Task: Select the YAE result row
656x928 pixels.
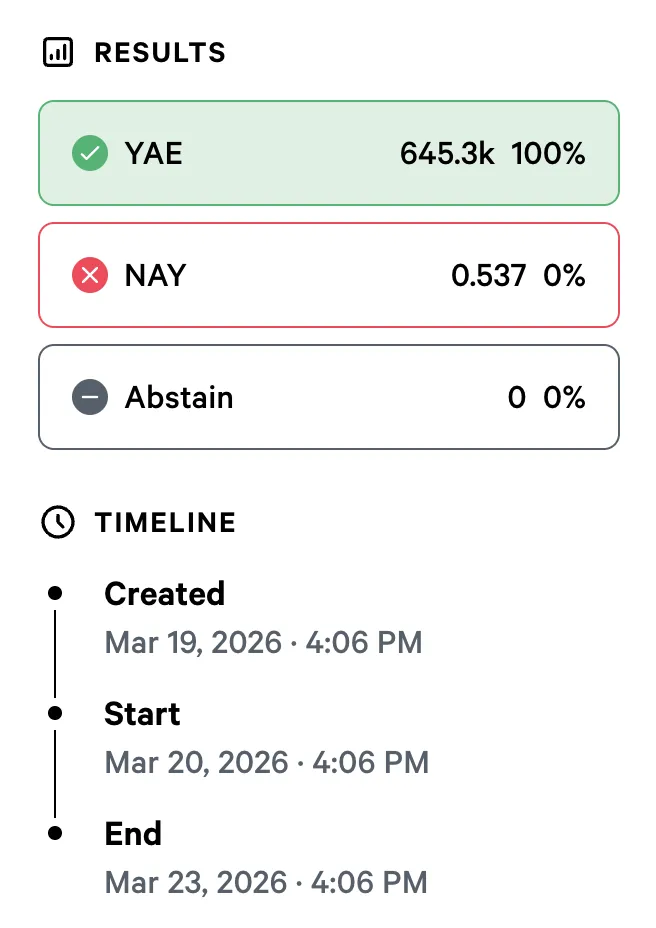Action: [x=328, y=153]
